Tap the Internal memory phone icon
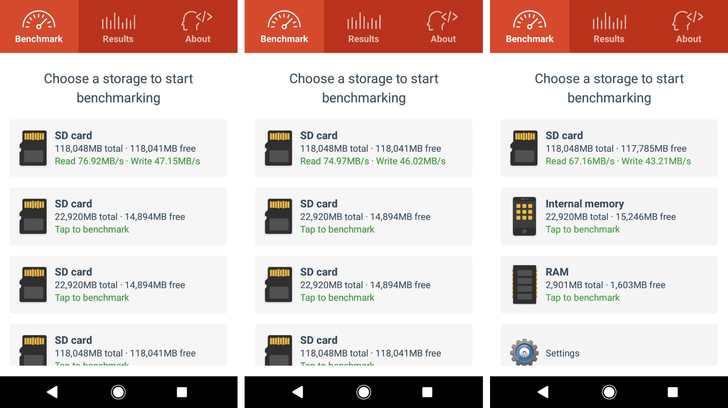Viewport: 728px width, 408px height. 524,216
